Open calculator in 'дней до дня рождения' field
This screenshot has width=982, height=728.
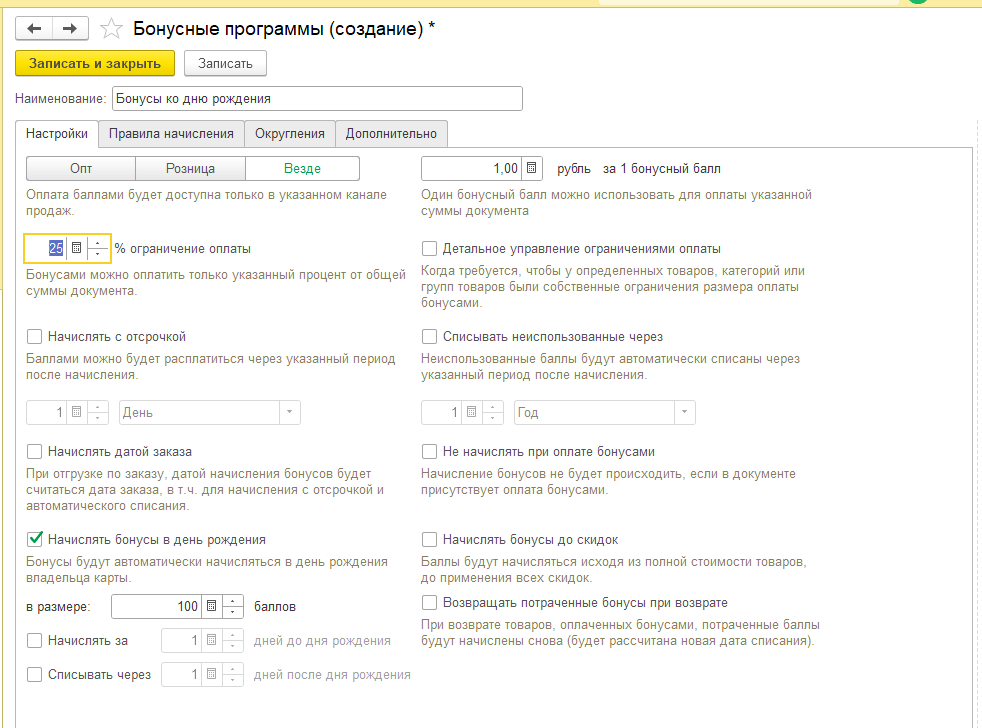coord(212,640)
